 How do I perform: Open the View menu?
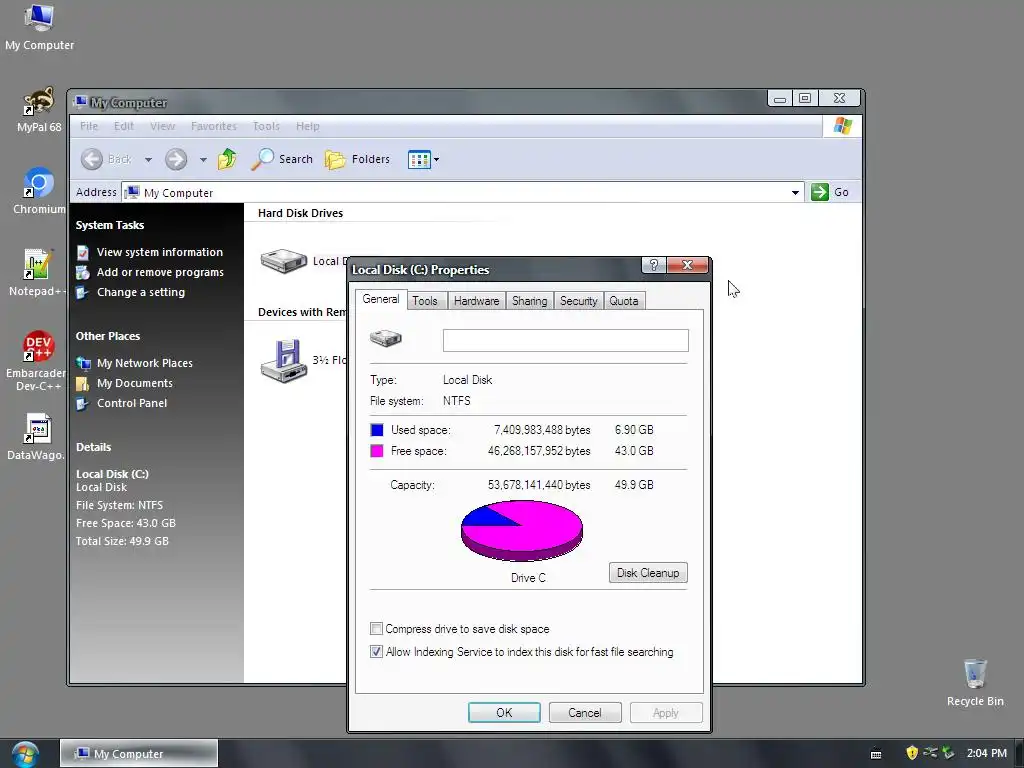coord(163,126)
